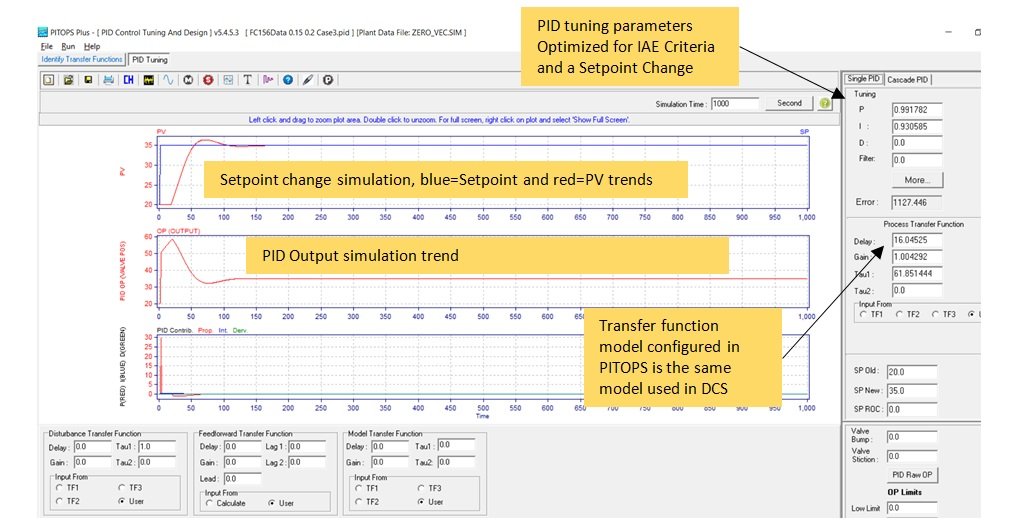Screen dimensions: 1012x530
Task: Click the sine wave toolbar icon
Action: click(x=168, y=79)
